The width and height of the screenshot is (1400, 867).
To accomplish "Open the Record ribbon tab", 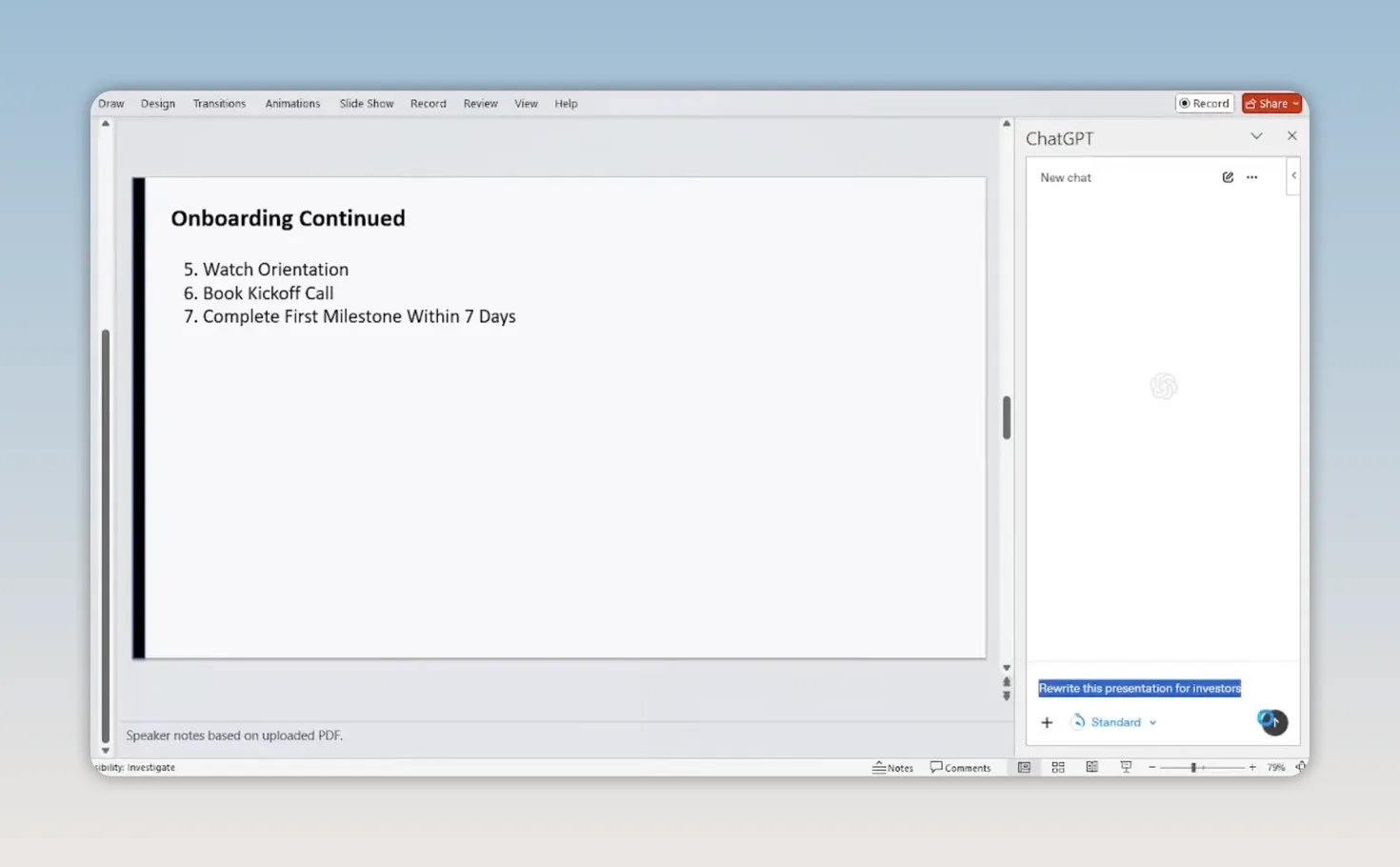I will coord(429,103).
